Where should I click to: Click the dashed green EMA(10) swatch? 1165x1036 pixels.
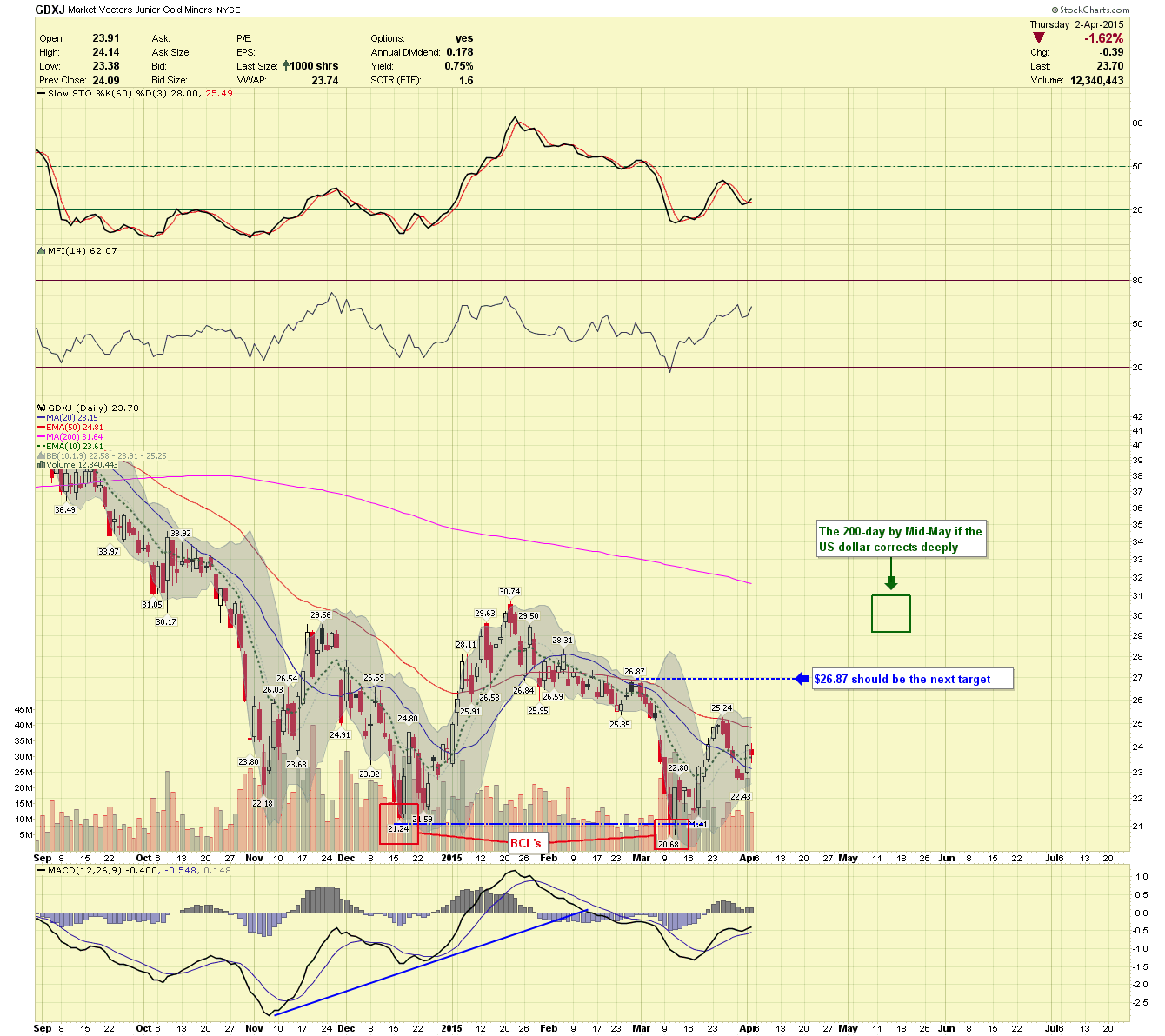coord(41,447)
